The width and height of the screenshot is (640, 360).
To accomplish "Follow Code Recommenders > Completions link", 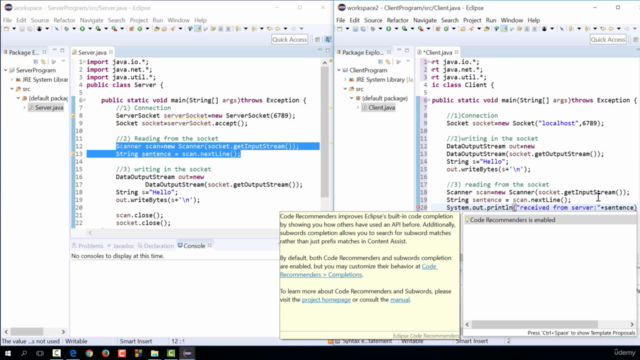I will pos(358,270).
